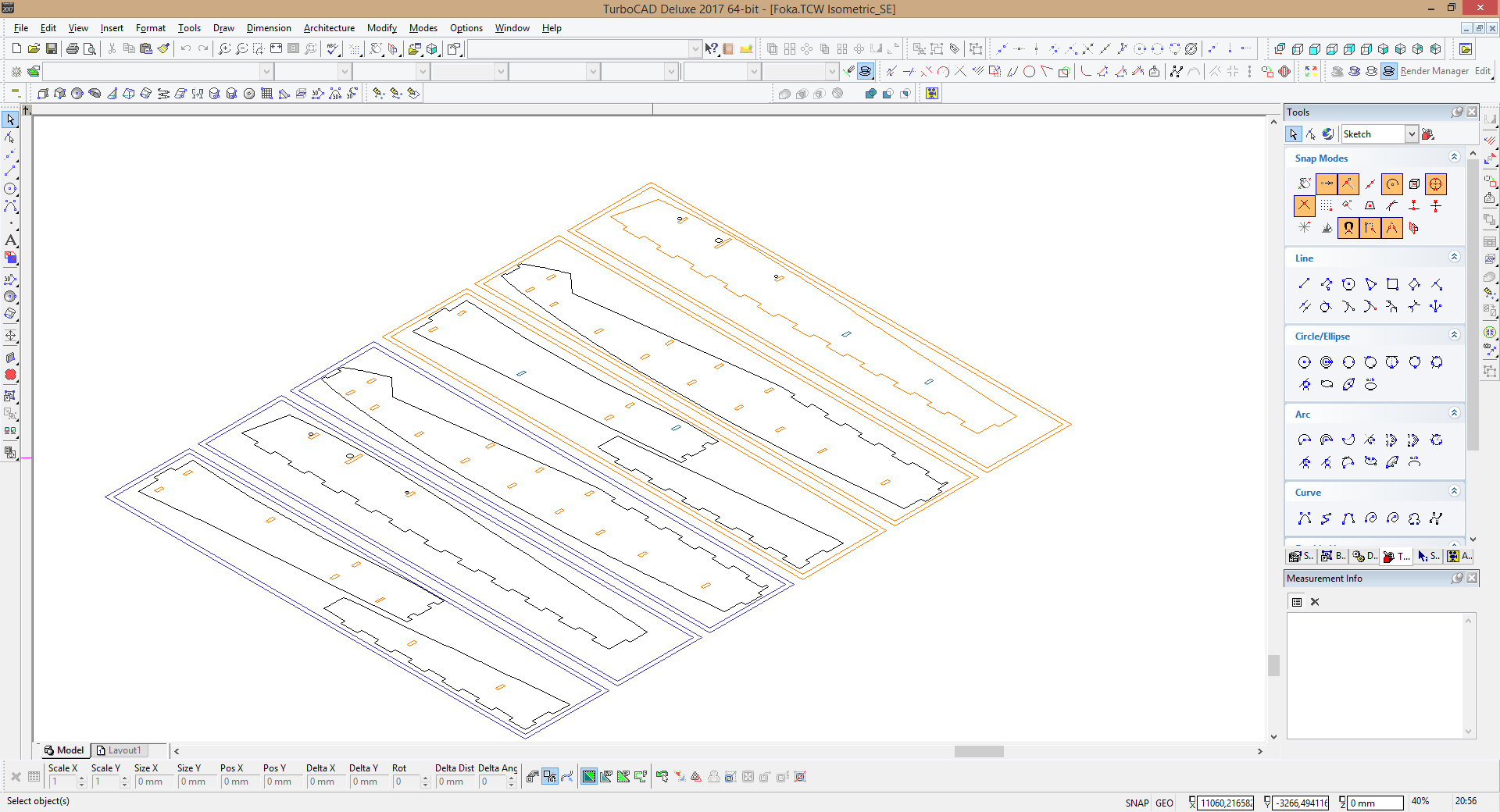The height and width of the screenshot is (812, 1500).
Task: Open the Sketch dropdown in Tools panel
Action: tap(1411, 134)
